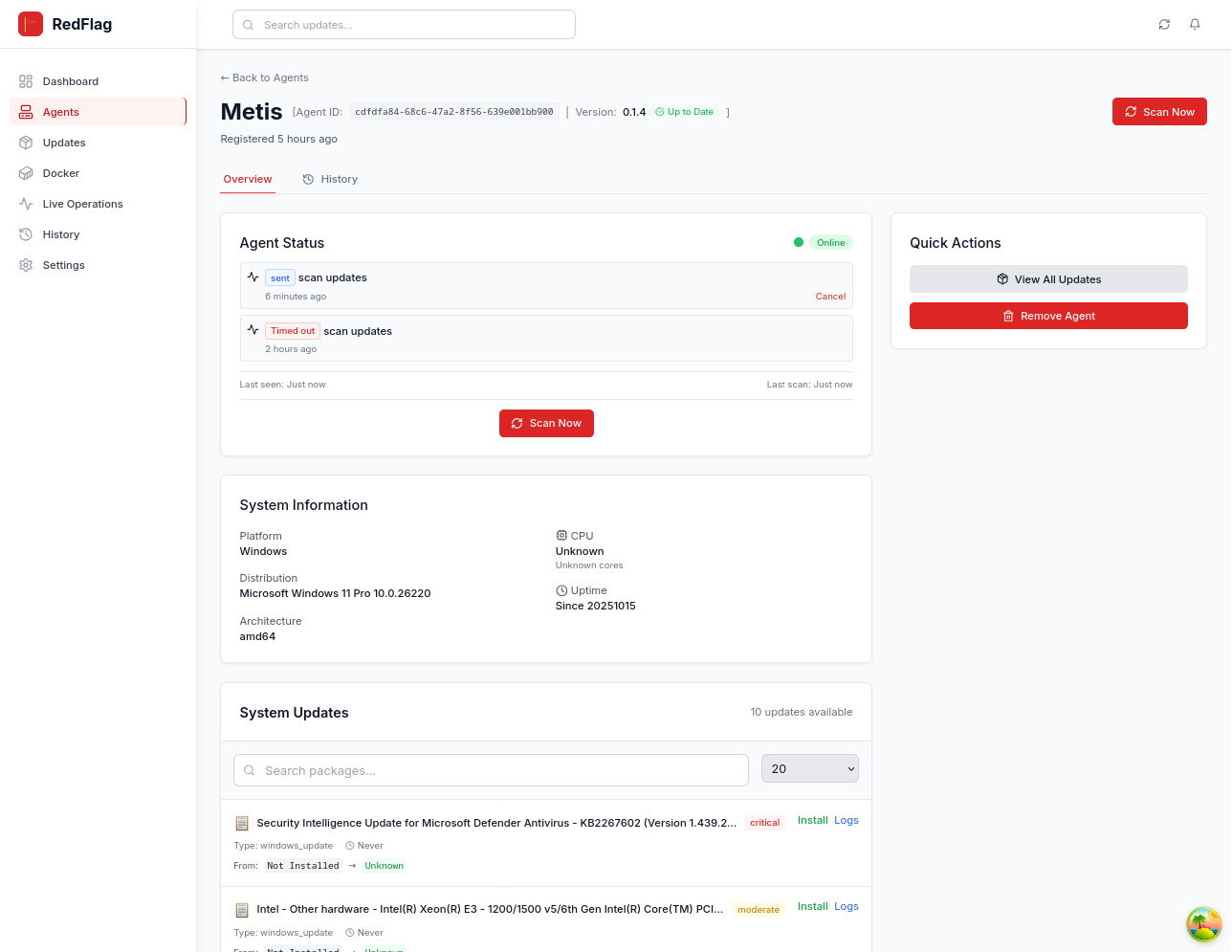Select the Overview tab
The height and width of the screenshot is (952, 1232).
pos(248,179)
